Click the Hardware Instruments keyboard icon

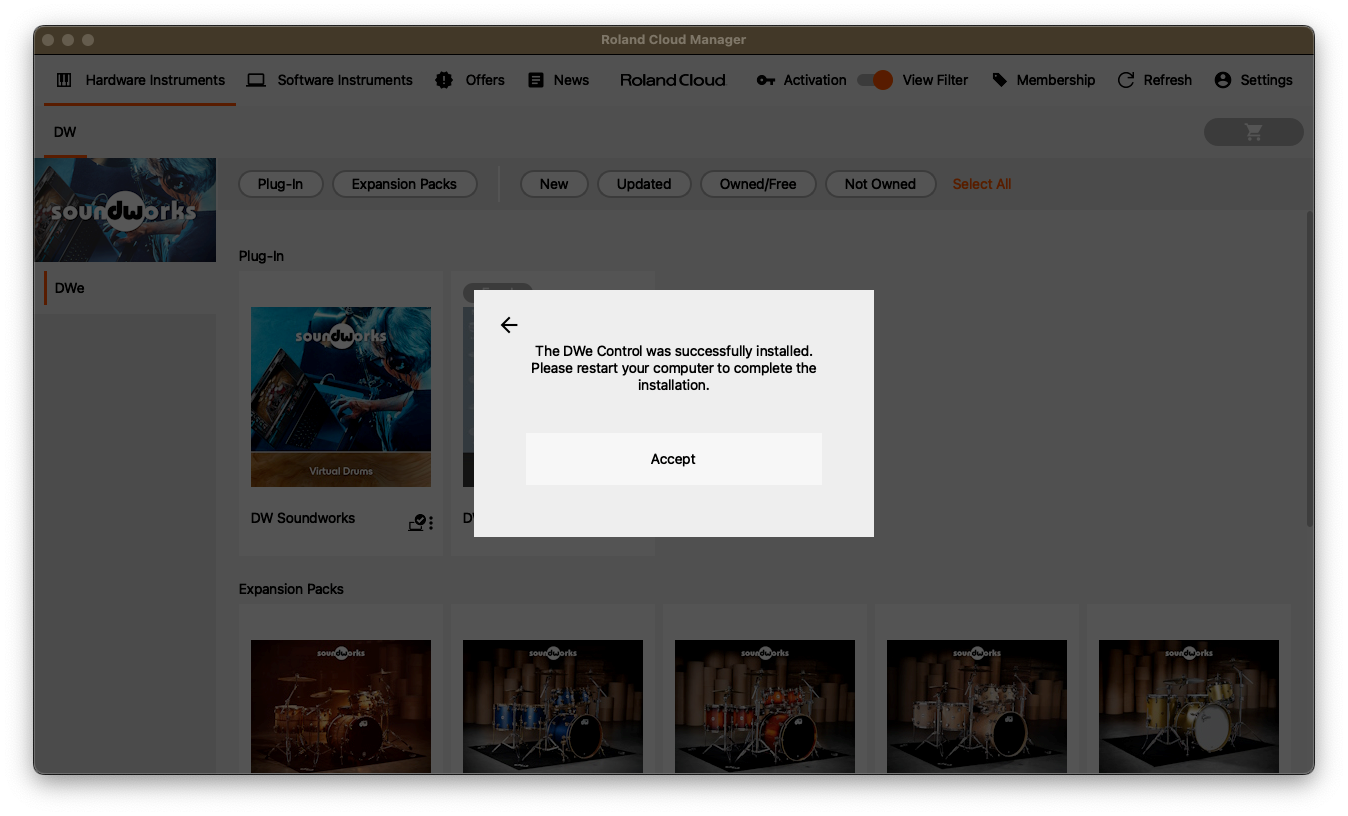tap(64, 80)
